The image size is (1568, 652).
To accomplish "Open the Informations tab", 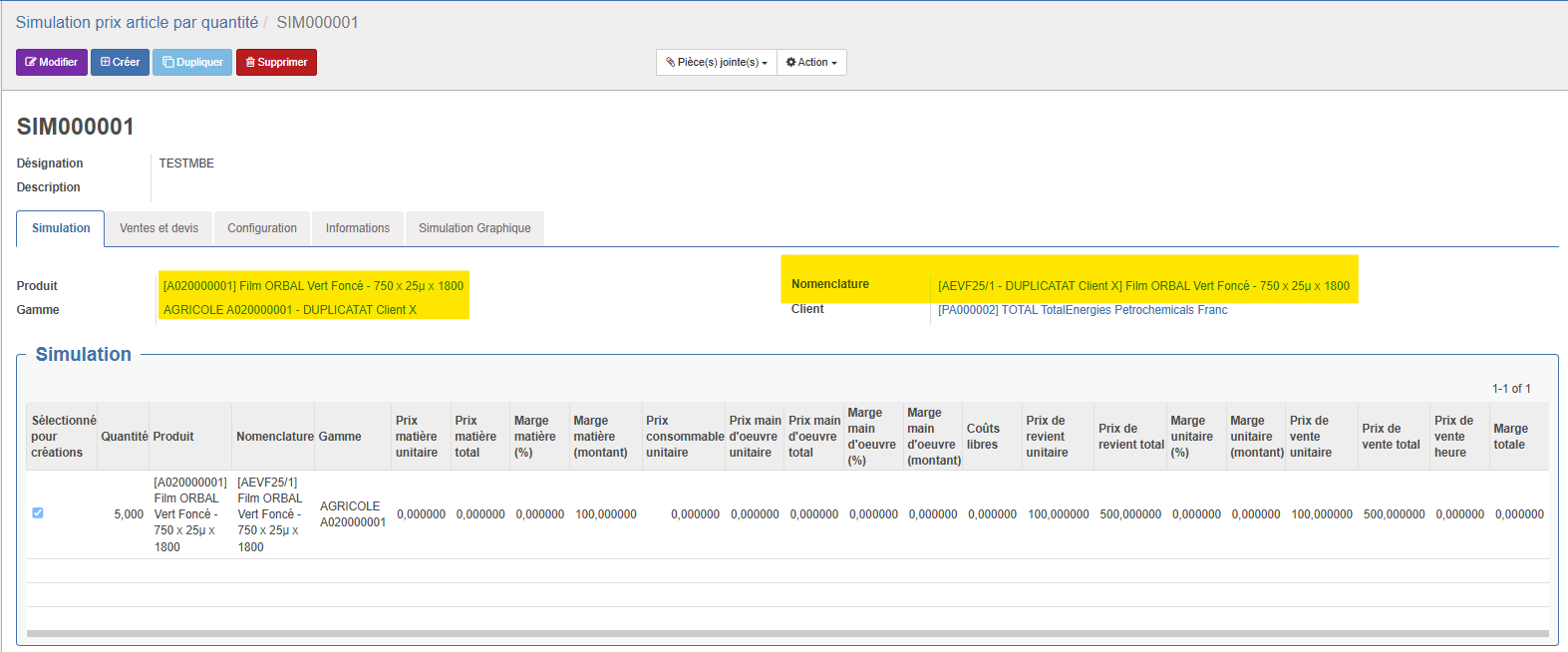I will (x=358, y=228).
